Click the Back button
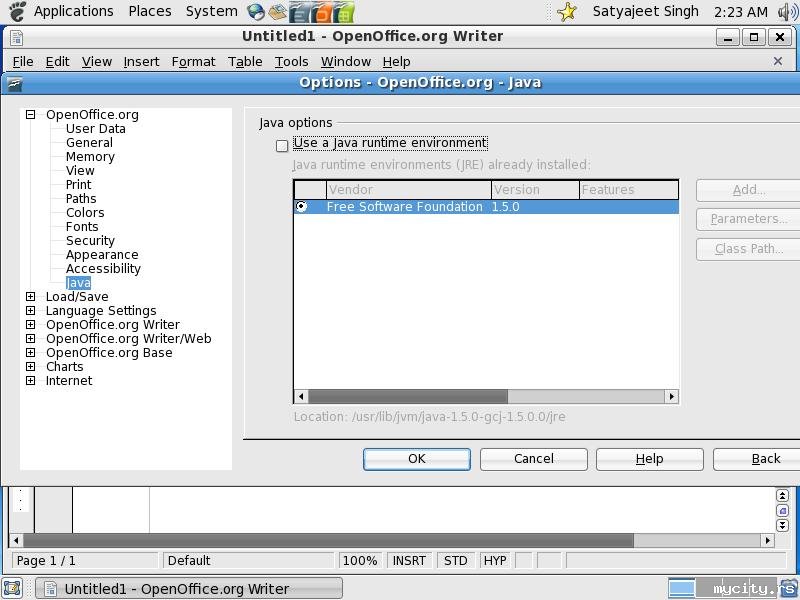This screenshot has width=800, height=600. click(x=757, y=459)
